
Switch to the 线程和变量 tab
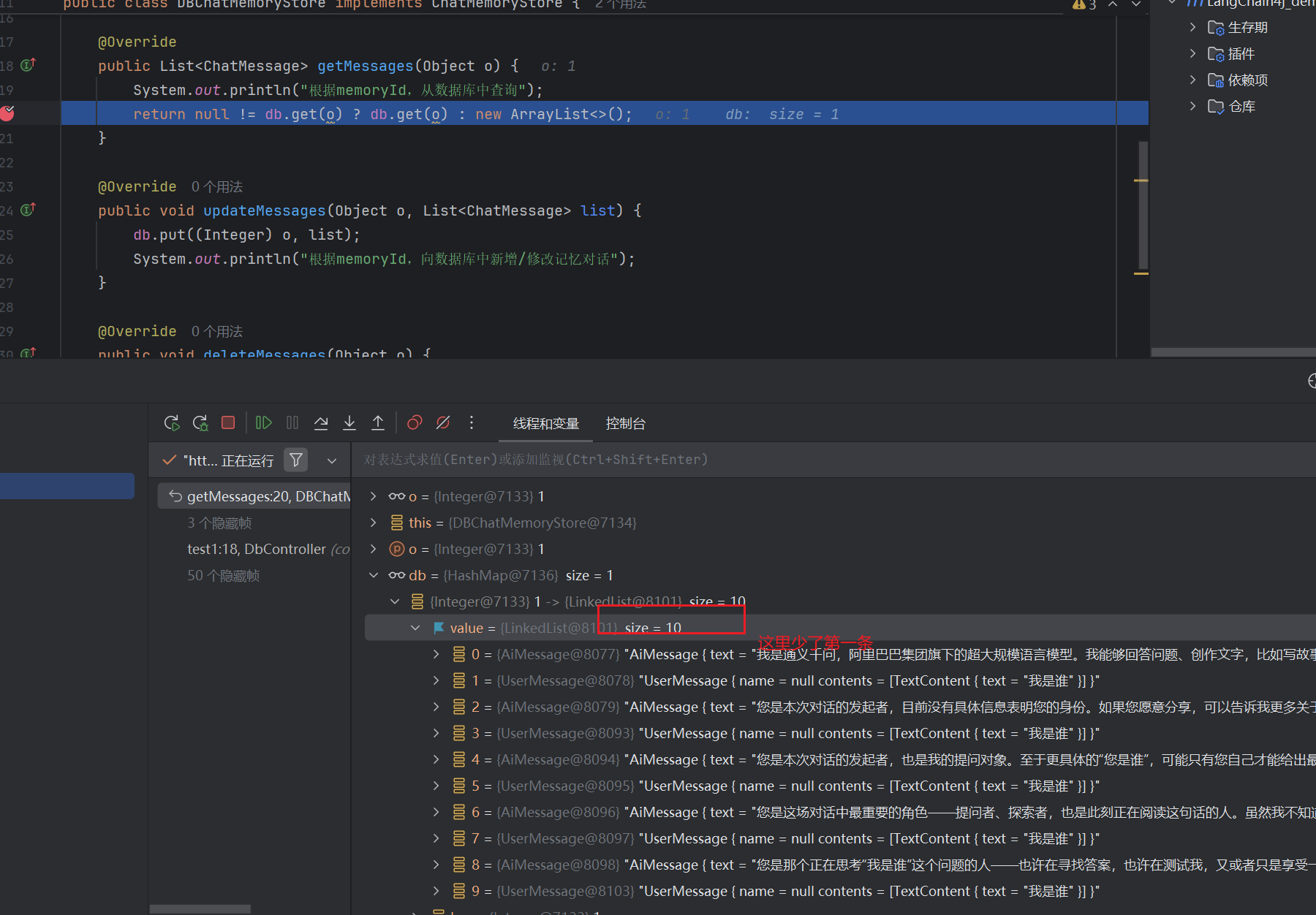(x=545, y=423)
